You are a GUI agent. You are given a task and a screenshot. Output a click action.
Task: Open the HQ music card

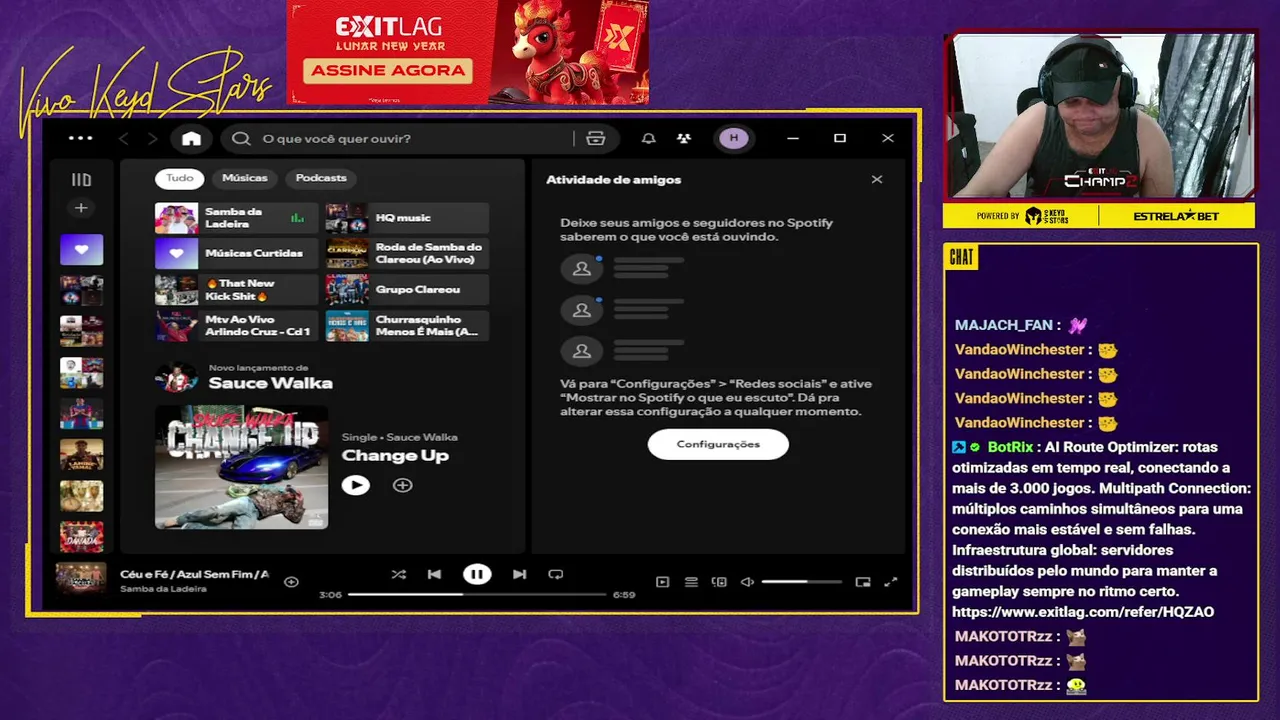pyautogui.click(x=407, y=218)
